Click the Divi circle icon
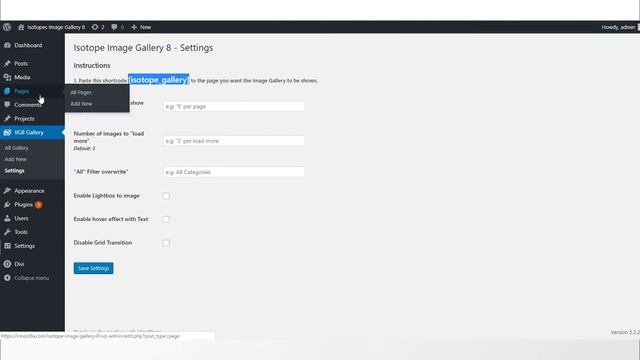Viewport: 640px width, 360px height. 7,264
